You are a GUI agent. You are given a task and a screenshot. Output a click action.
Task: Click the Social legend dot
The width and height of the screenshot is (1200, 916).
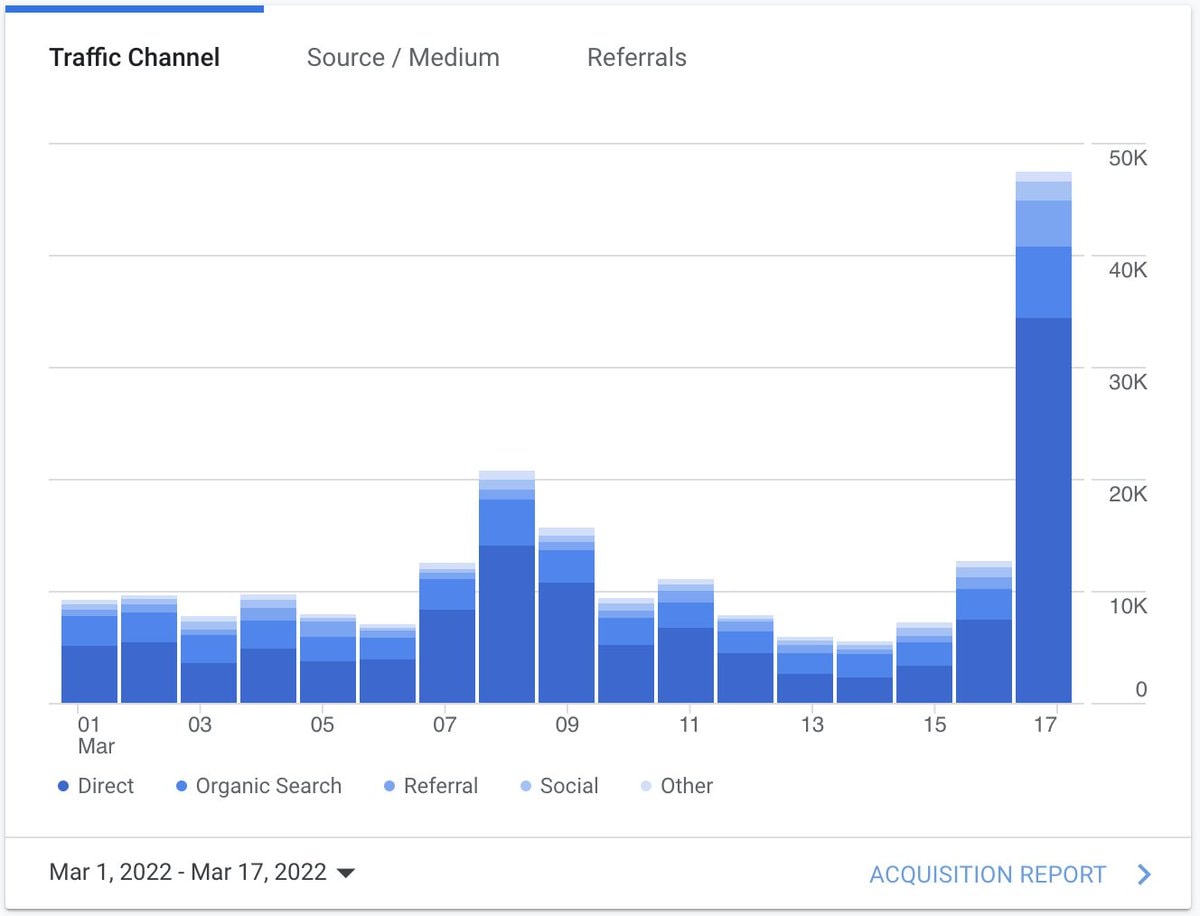coord(526,786)
